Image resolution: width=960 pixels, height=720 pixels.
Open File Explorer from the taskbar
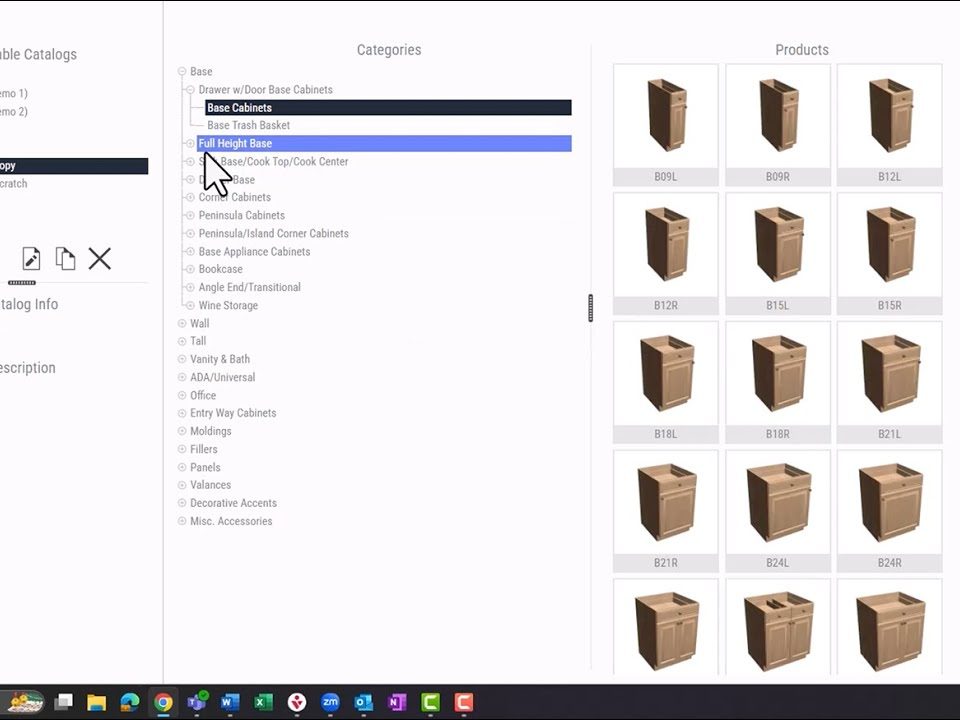(x=96, y=702)
